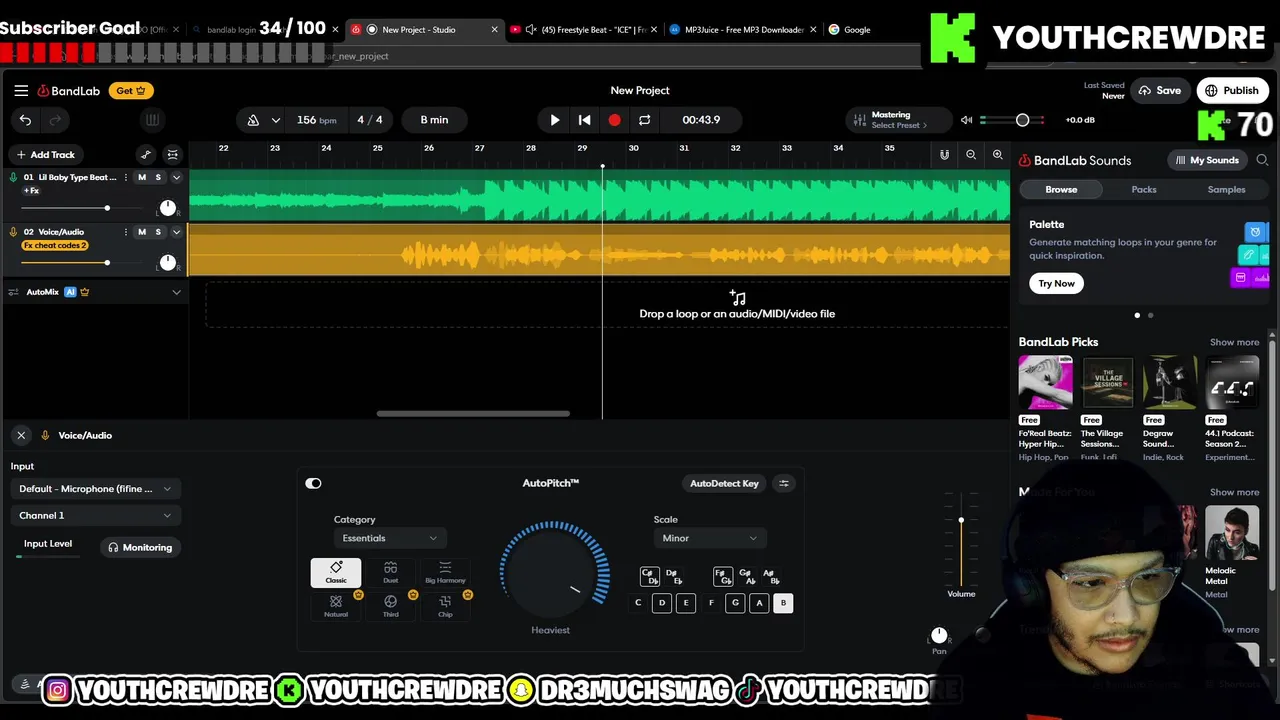Switch to MP3Juice browser tab
Image resolution: width=1280 pixels, height=720 pixels.
pyautogui.click(x=742, y=29)
